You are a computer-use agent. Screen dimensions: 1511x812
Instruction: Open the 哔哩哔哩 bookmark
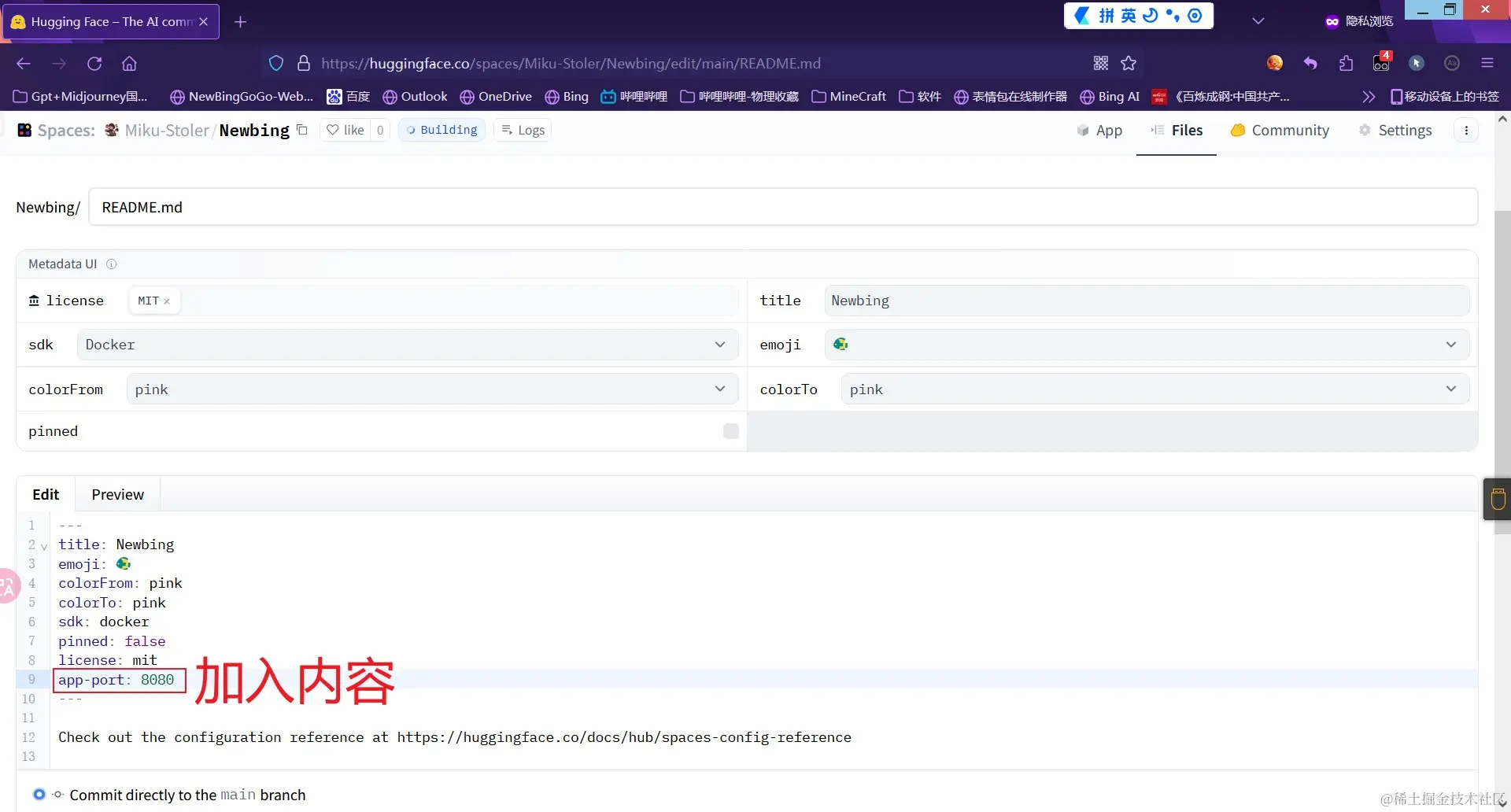(634, 97)
